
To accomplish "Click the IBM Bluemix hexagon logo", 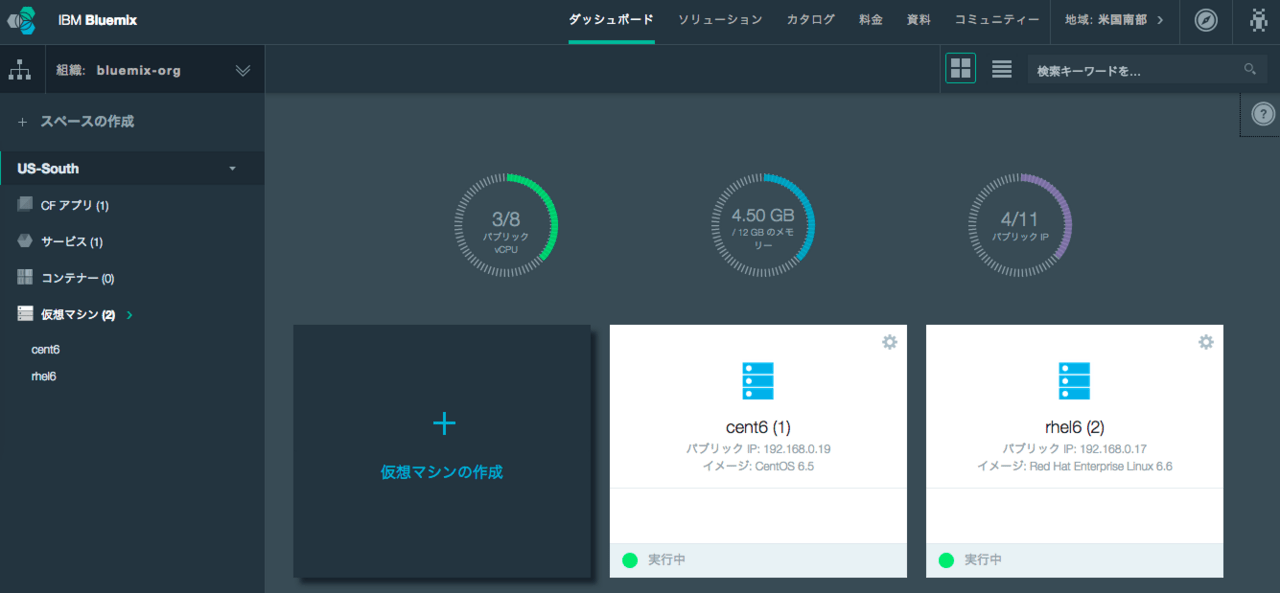I will point(21,20).
